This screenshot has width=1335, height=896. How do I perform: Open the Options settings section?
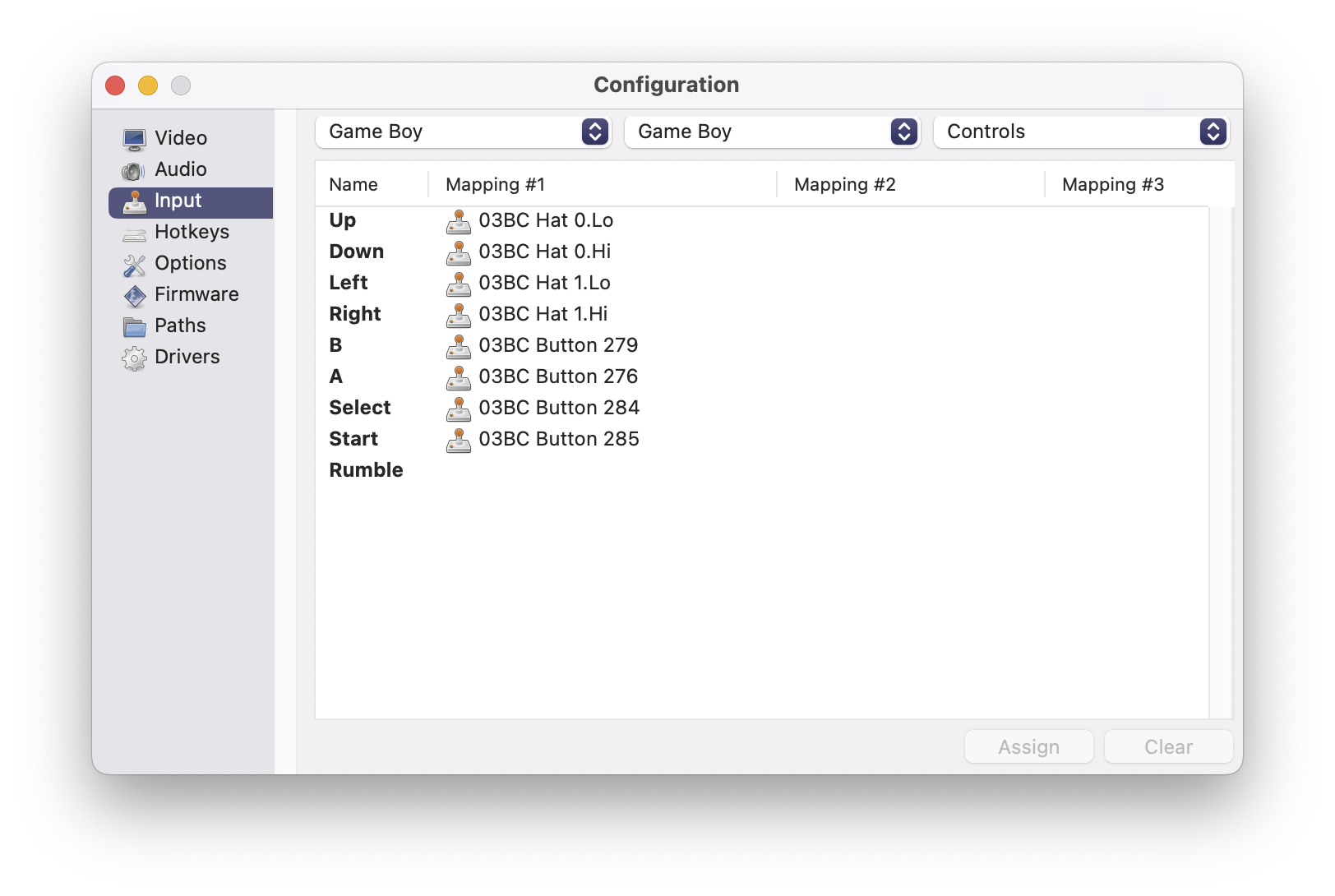pos(191,263)
